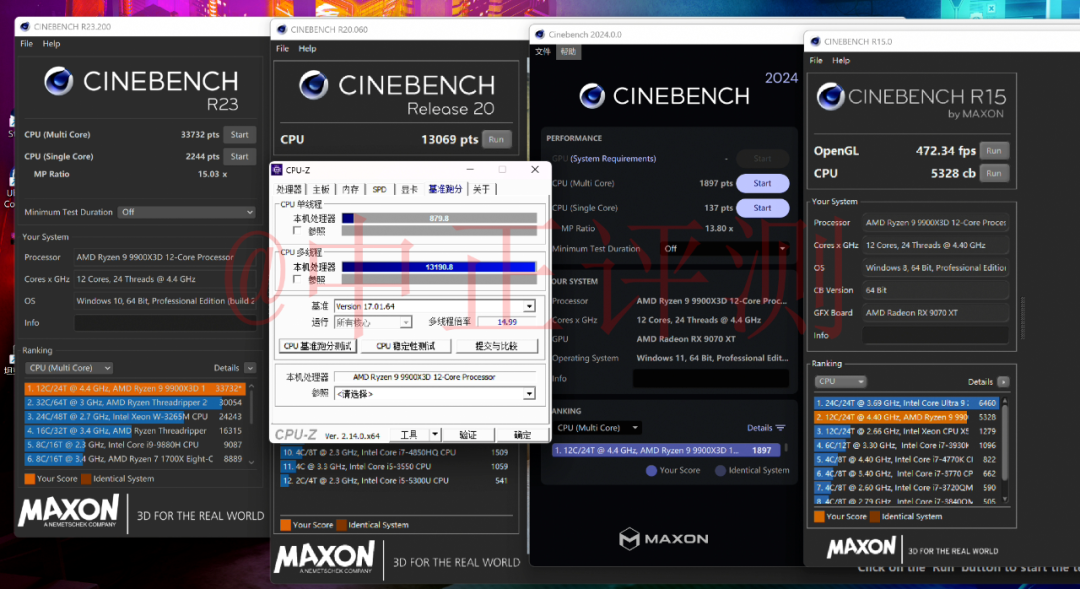Image resolution: width=1080 pixels, height=589 pixels.
Task: Click the 确定 button in CPU-Z
Action: tap(522, 435)
